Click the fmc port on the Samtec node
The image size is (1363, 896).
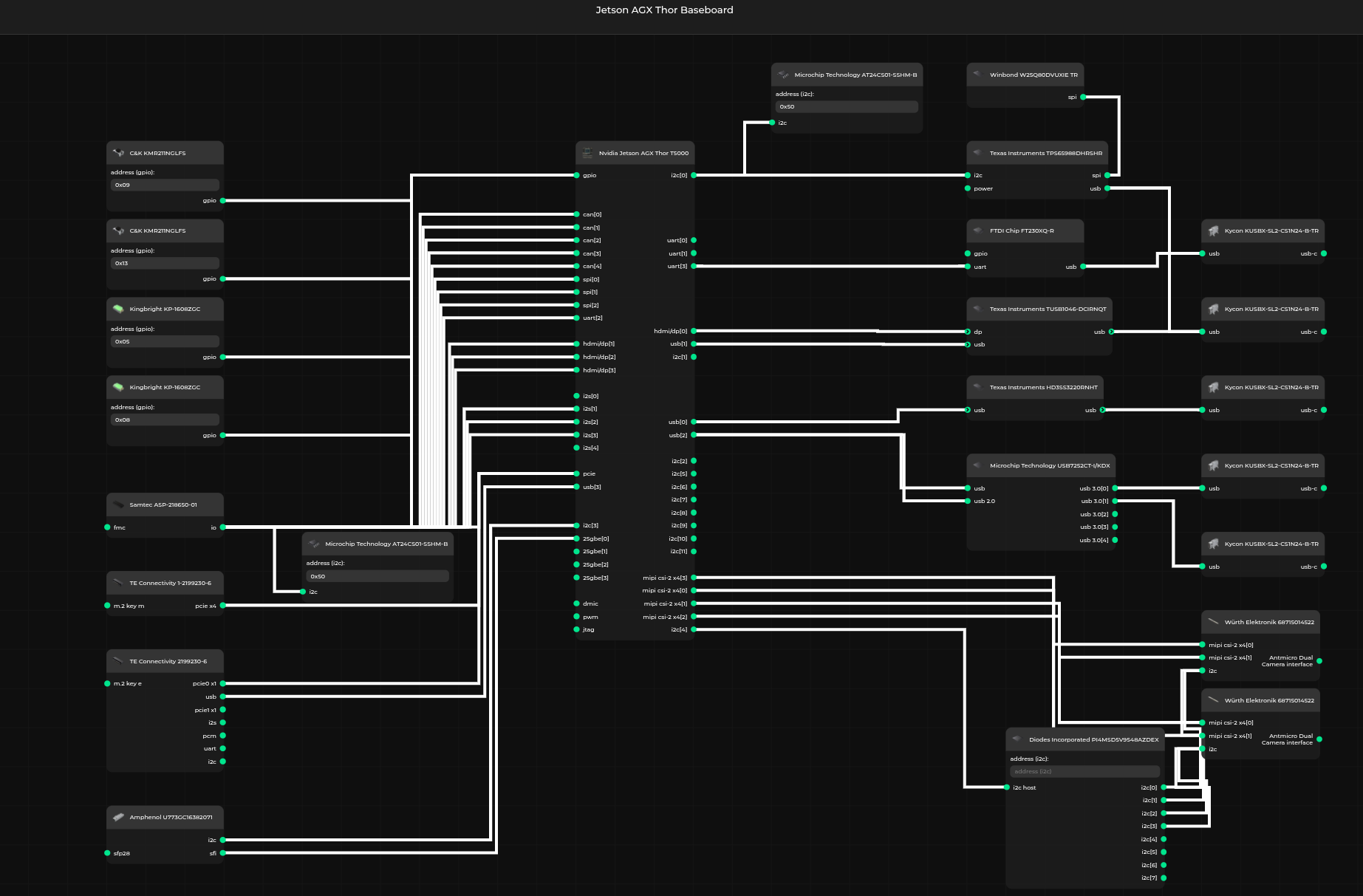pos(108,527)
